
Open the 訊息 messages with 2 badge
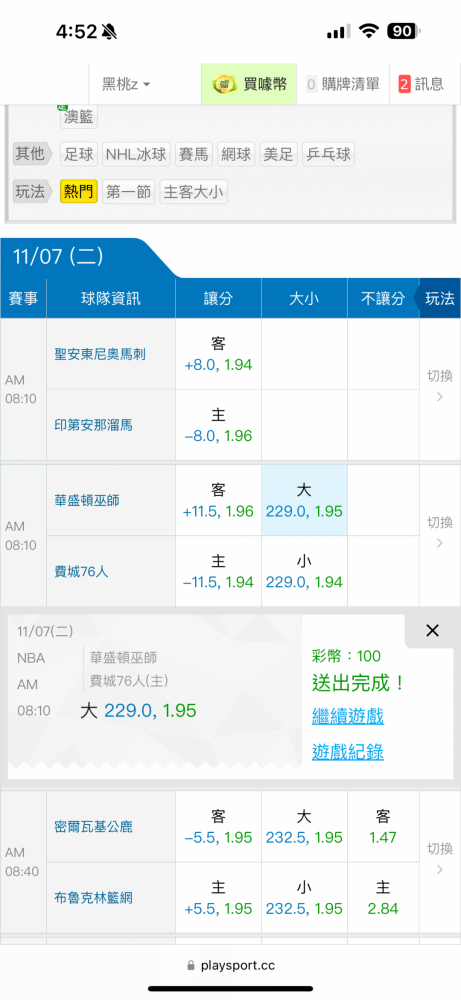point(421,84)
